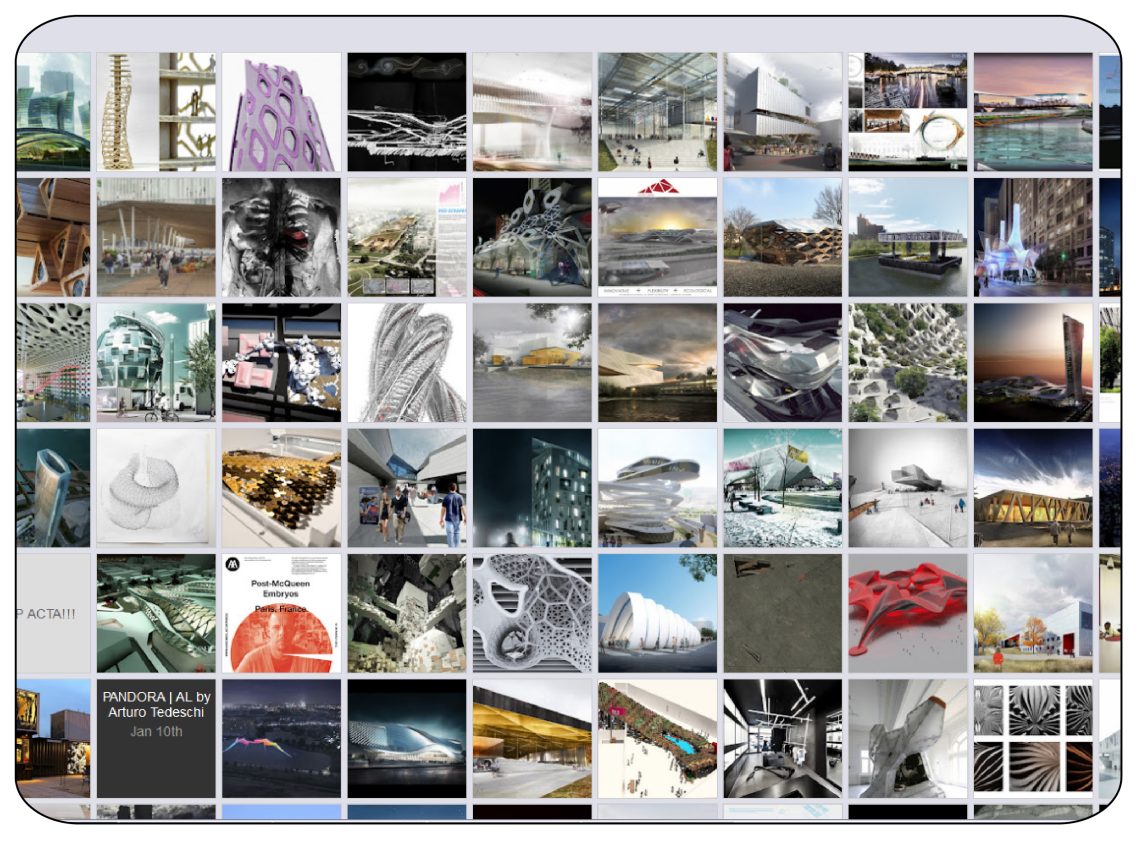Select the red flowing surface render

(x=907, y=613)
